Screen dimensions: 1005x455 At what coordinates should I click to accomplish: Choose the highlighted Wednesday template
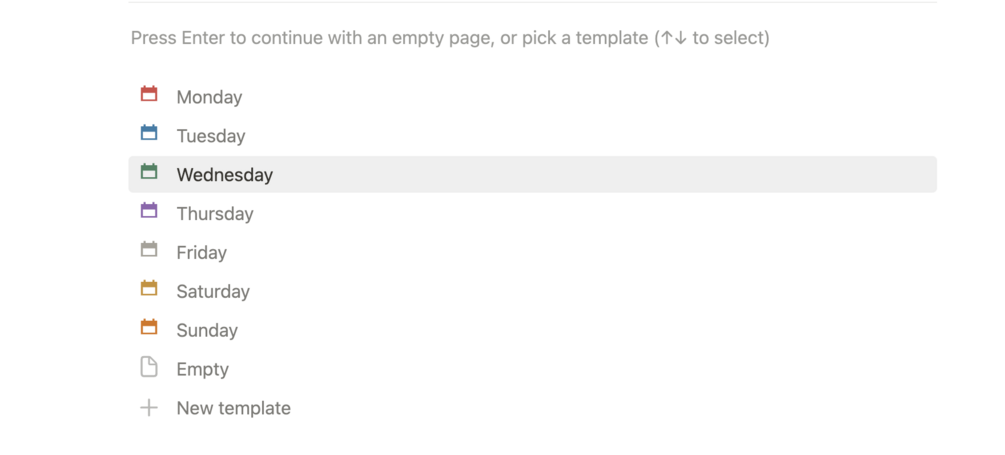(225, 175)
